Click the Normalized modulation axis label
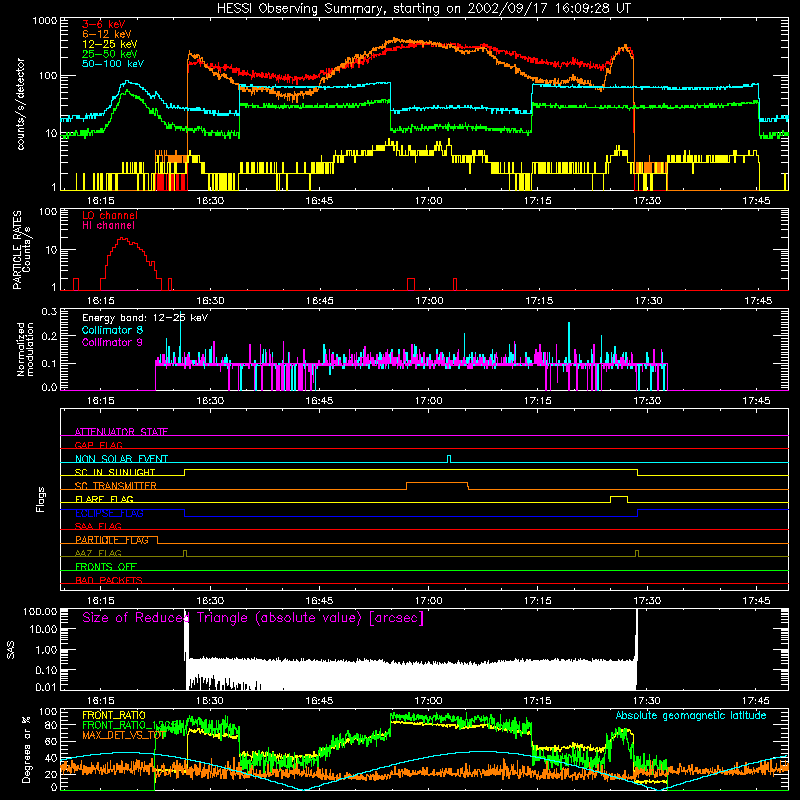 (26, 349)
